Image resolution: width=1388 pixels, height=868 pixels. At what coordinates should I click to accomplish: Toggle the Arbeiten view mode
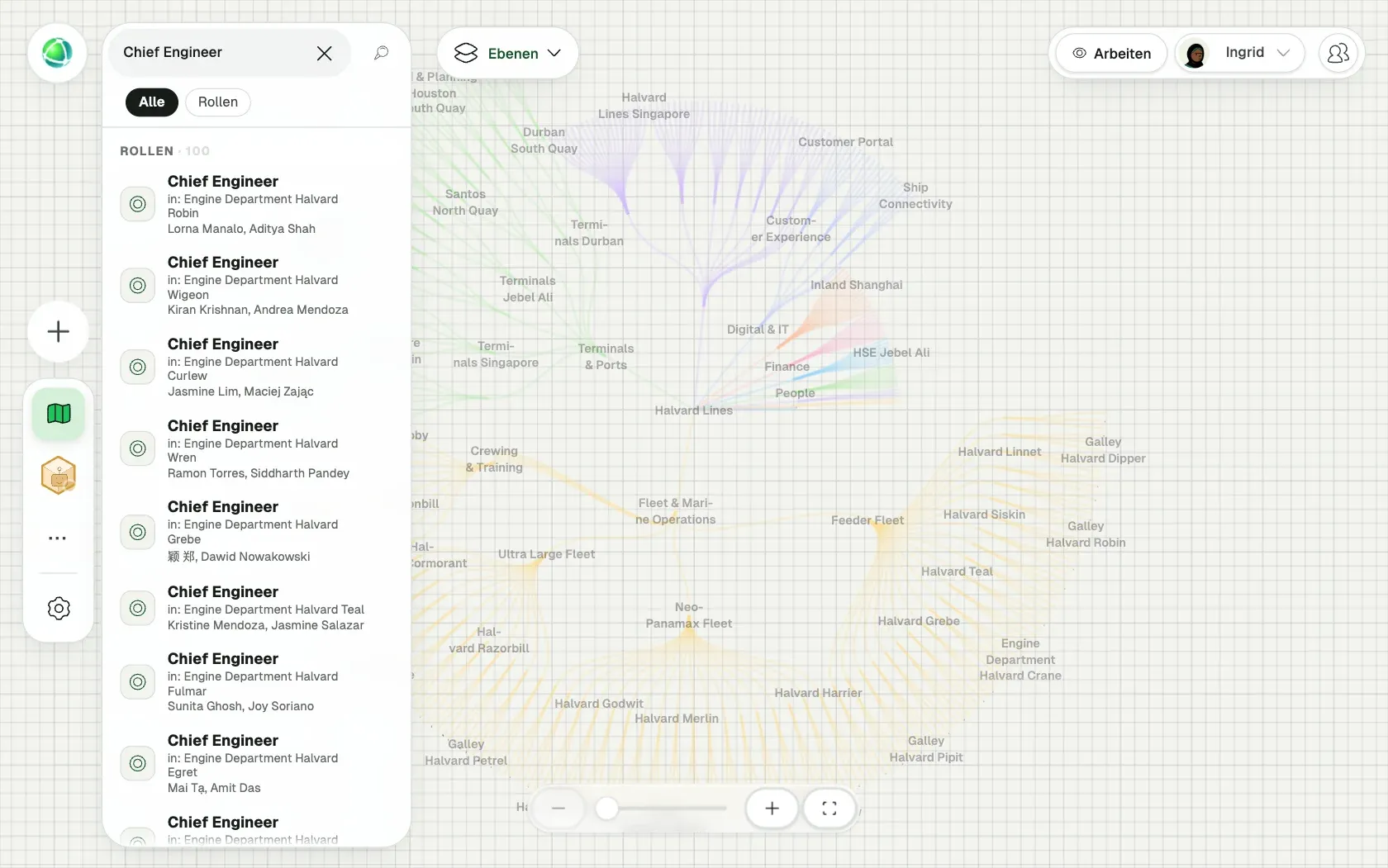(1111, 53)
